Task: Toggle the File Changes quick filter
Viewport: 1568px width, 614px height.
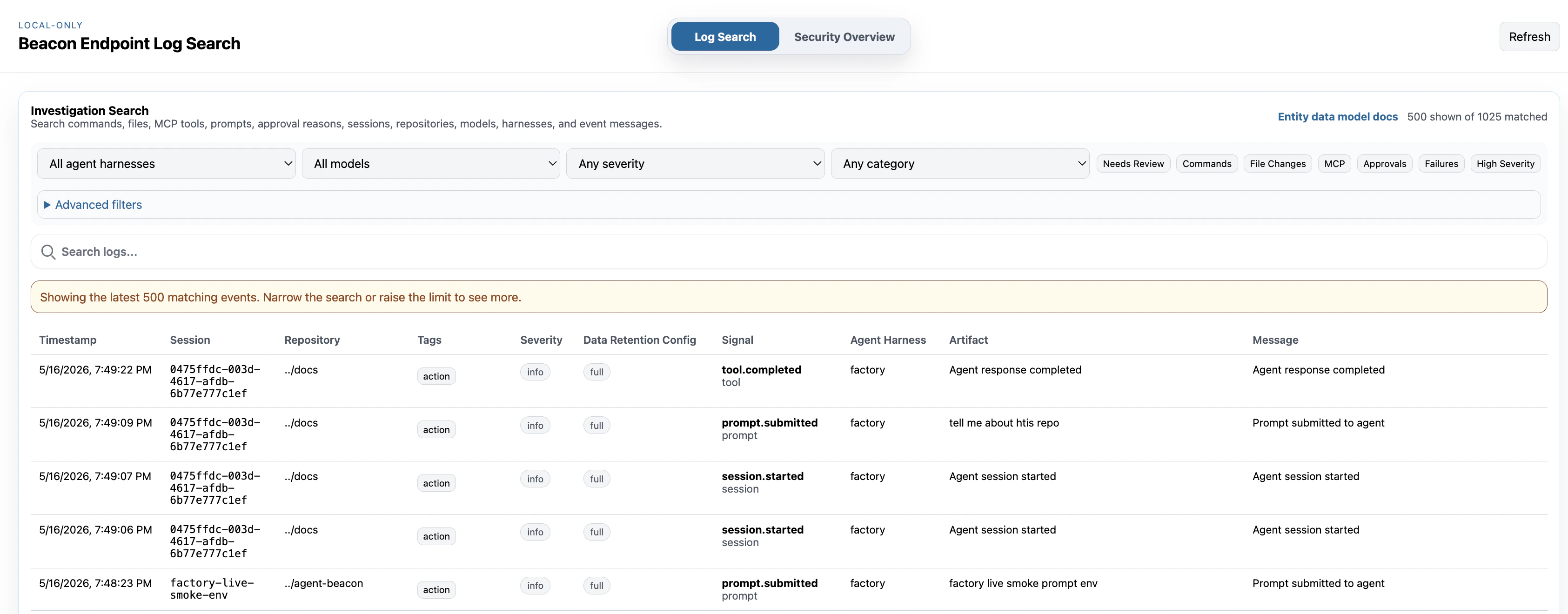Action: [1277, 164]
